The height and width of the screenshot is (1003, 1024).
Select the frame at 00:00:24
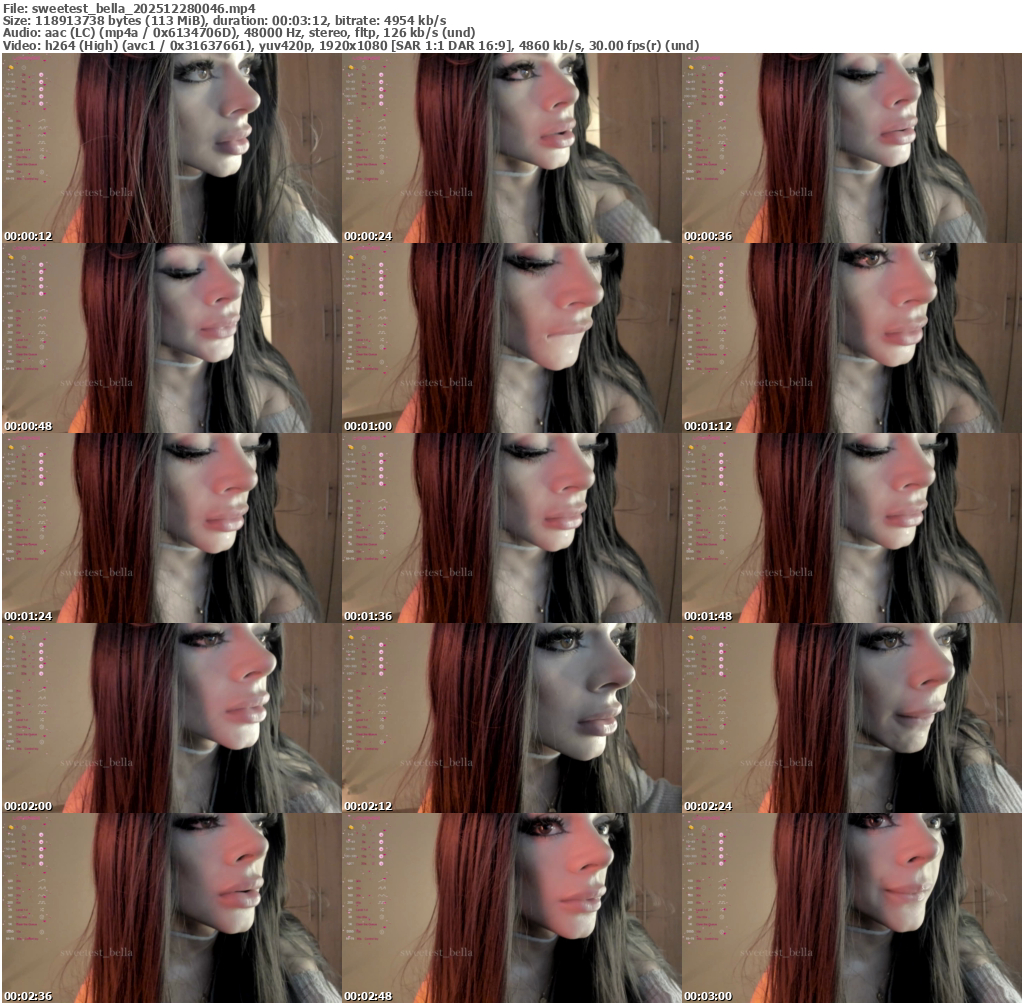coord(511,148)
